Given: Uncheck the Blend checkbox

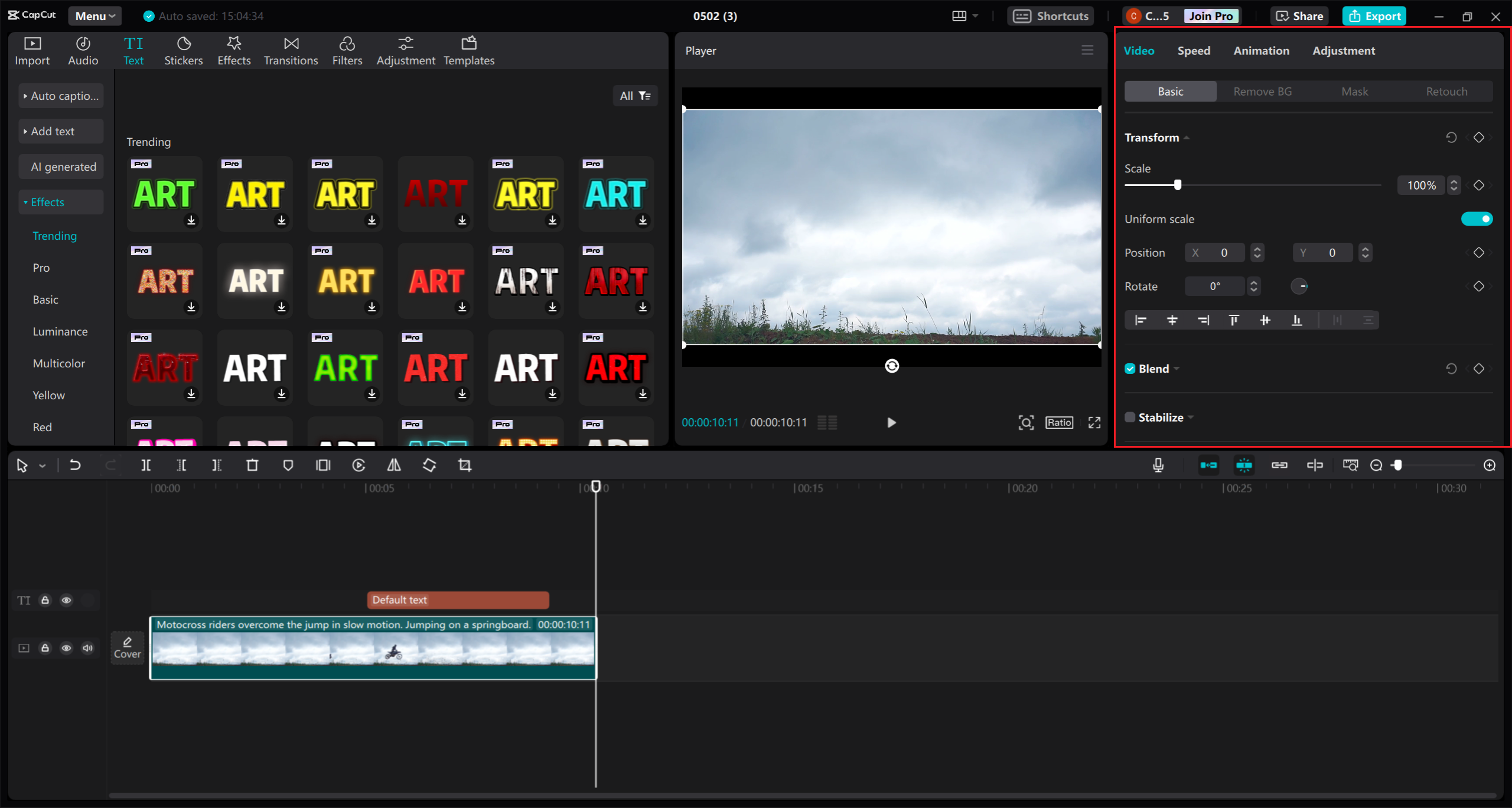Looking at the screenshot, I should 1129,368.
